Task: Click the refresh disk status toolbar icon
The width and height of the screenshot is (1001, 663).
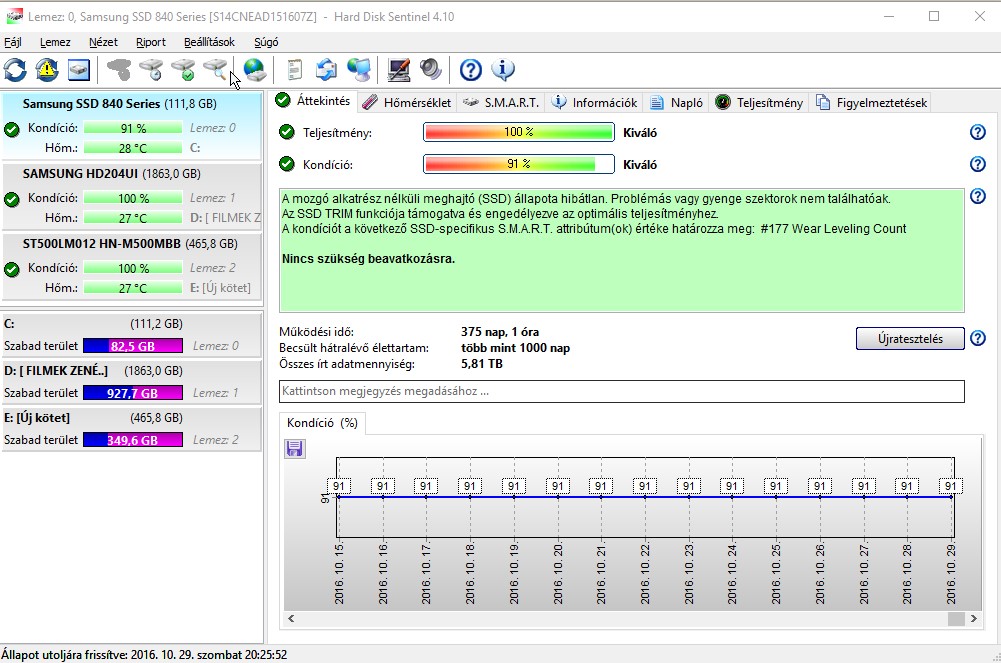Action: pyautogui.click(x=15, y=70)
